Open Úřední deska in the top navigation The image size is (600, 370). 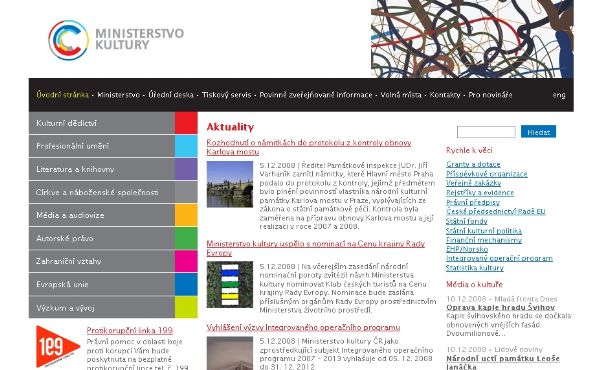point(171,95)
